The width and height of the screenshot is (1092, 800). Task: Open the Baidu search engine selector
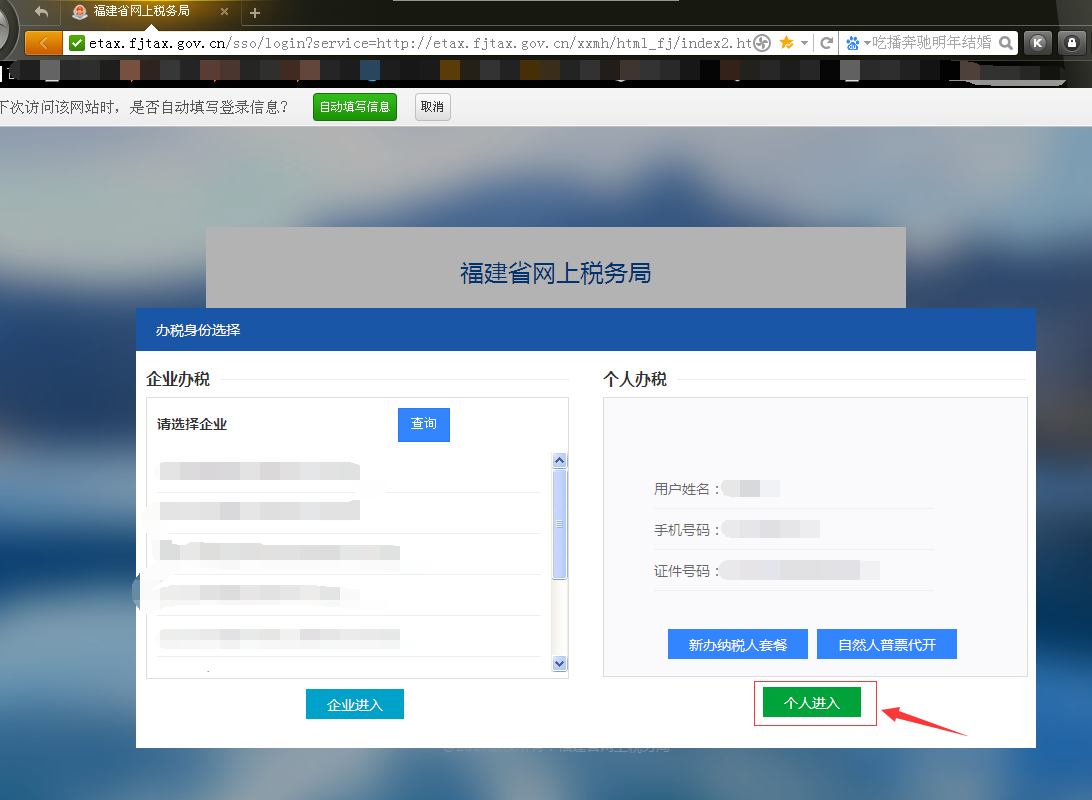pos(857,43)
